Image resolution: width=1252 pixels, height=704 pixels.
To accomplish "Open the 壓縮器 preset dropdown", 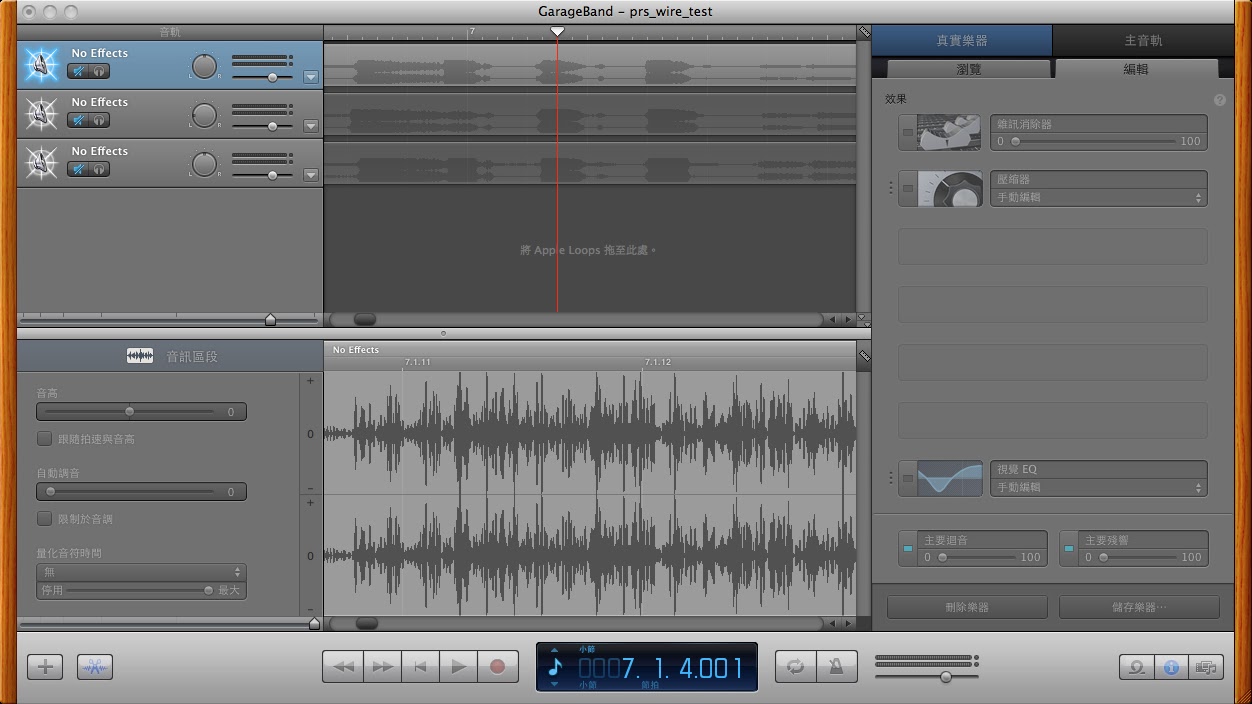I will coord(1098,197).
